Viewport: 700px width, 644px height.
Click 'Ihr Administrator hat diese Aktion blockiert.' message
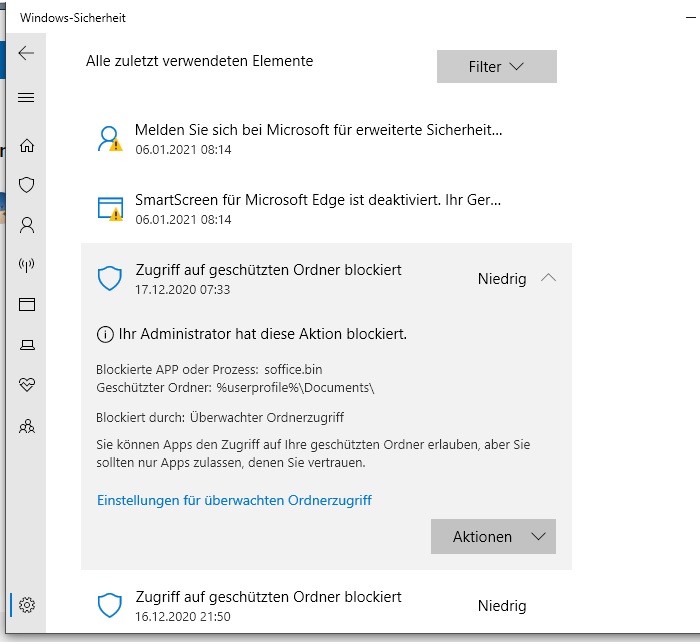click(x=262, y=334)
